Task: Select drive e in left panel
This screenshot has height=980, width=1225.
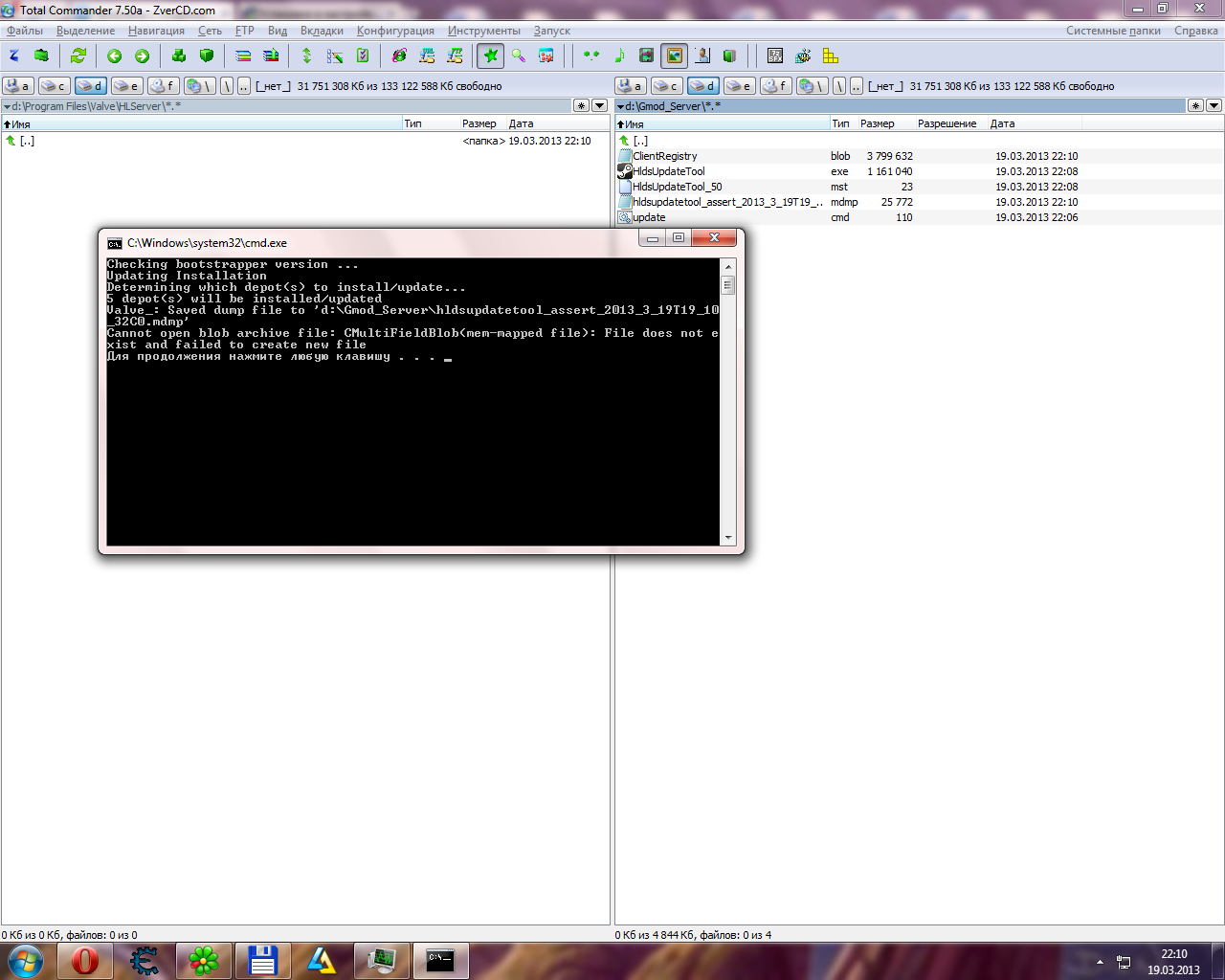Action: 127,85
